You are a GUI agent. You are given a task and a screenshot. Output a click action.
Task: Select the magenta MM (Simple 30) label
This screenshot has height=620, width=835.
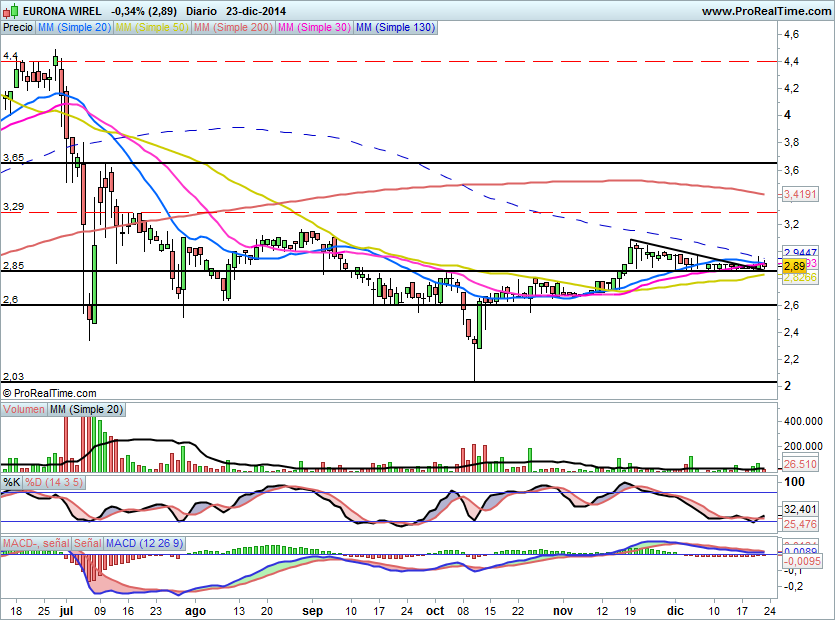coord(313,28)
